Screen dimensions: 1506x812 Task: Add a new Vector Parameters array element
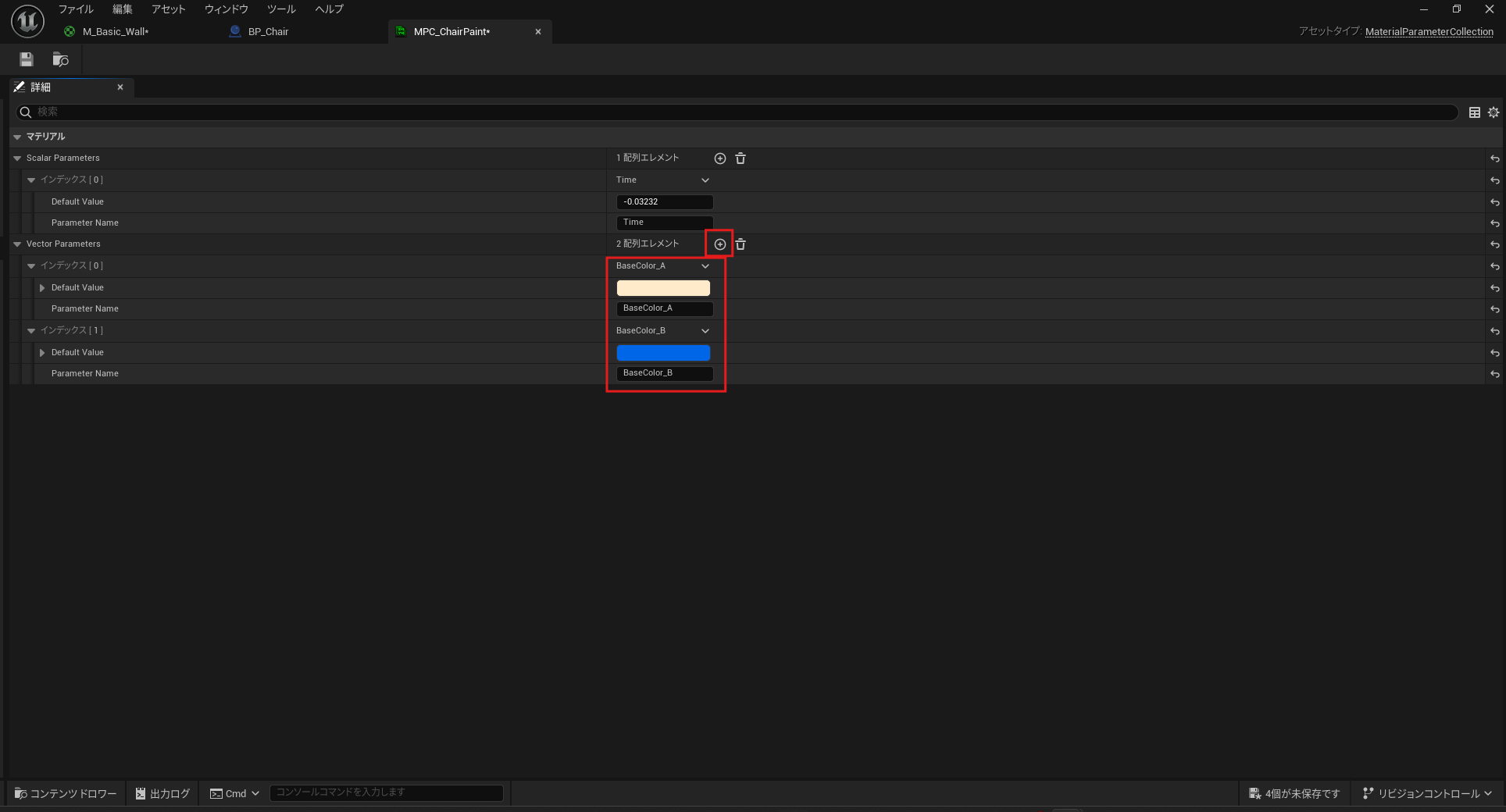(x=719, y=244)
